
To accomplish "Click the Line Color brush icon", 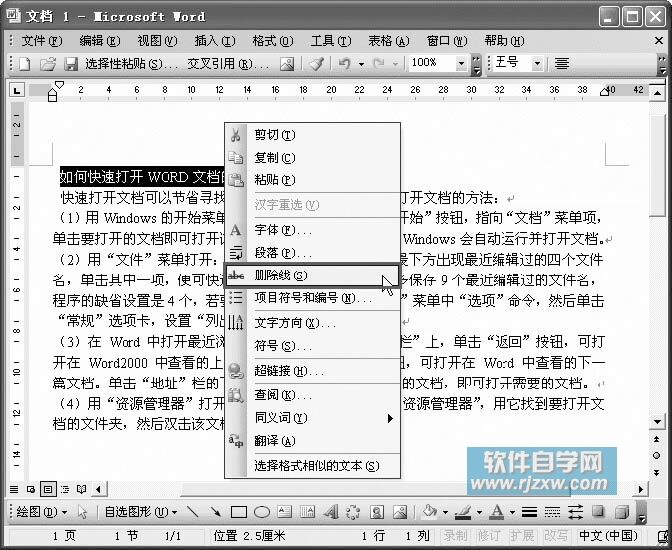I will [x=463, y=511].
